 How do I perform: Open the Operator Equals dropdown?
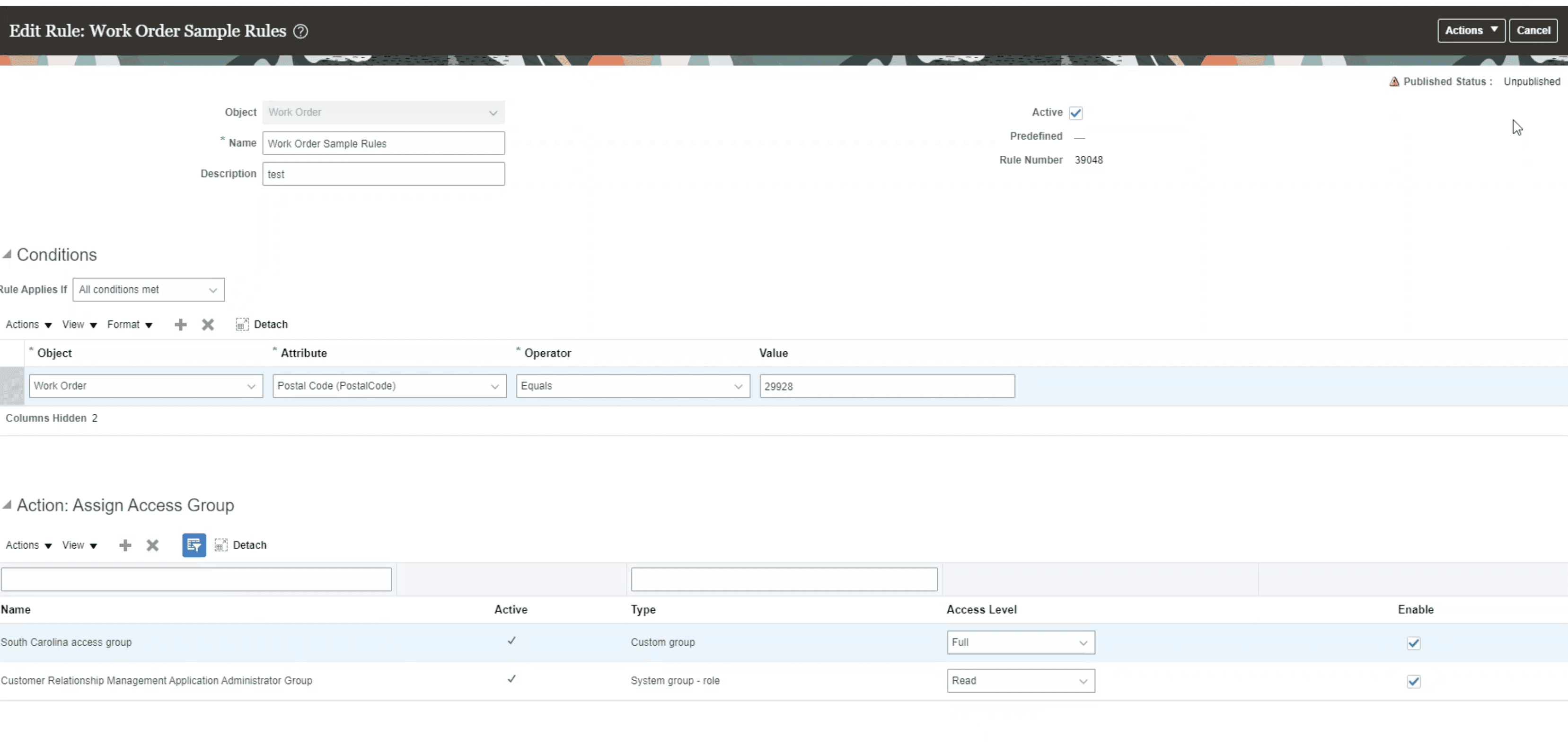pyautogui.click(x=633, y=386)
